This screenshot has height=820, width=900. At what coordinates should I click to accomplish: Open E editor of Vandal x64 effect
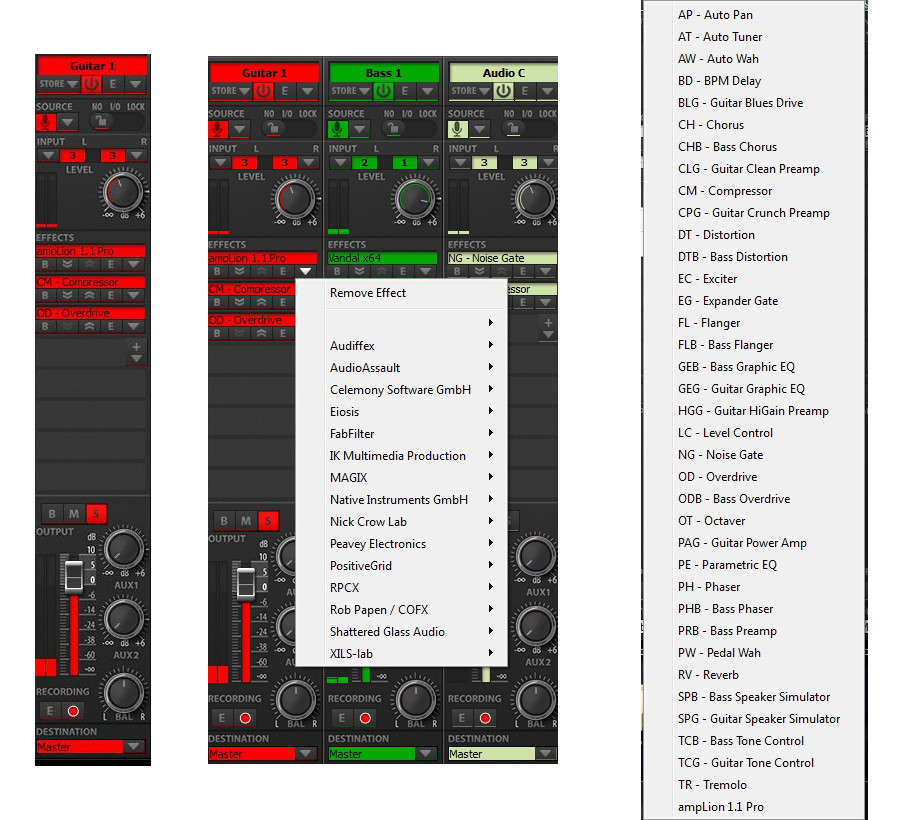pos(404,271)
